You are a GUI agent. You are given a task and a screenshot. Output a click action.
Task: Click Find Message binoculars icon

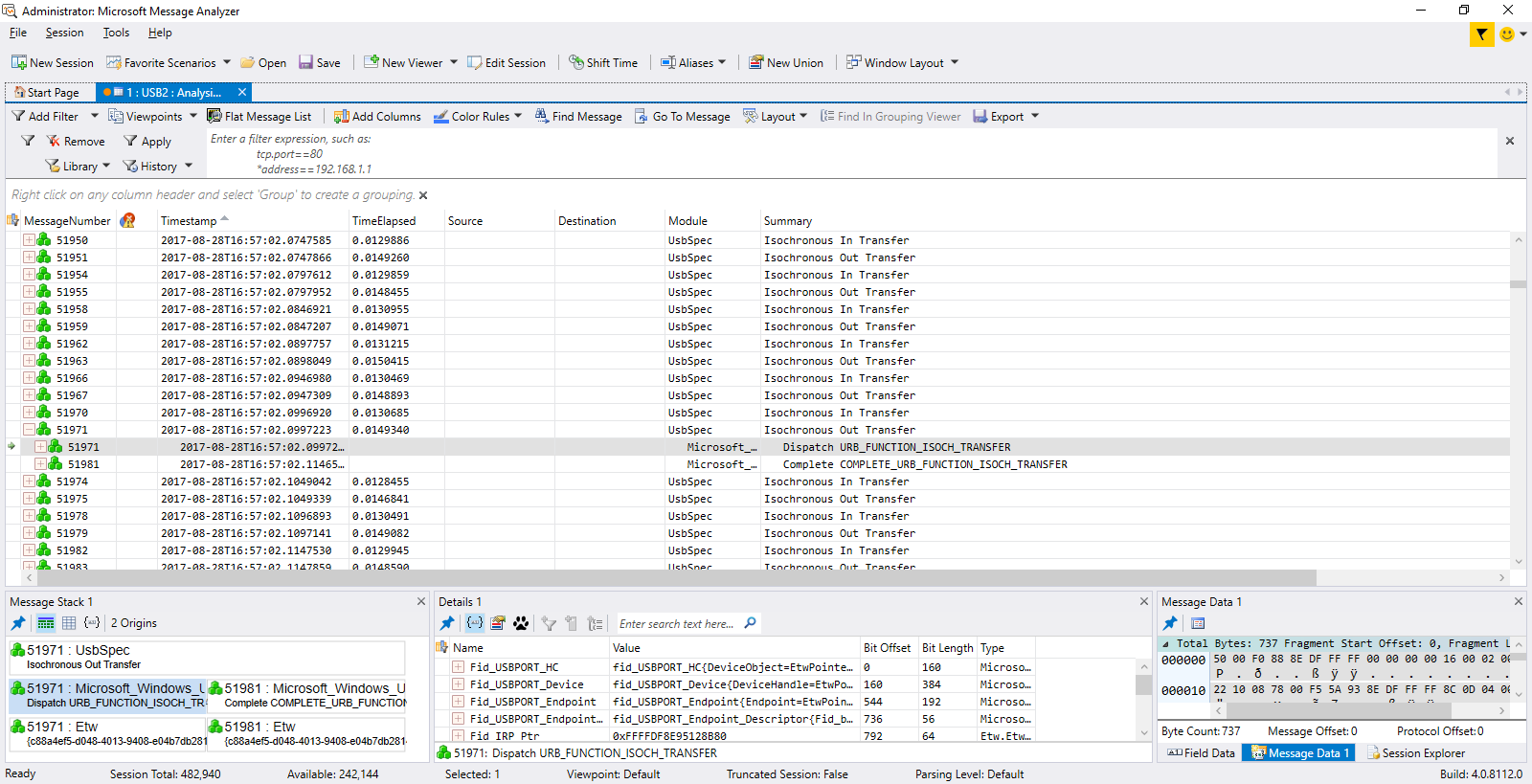click(x=542, y=116)
